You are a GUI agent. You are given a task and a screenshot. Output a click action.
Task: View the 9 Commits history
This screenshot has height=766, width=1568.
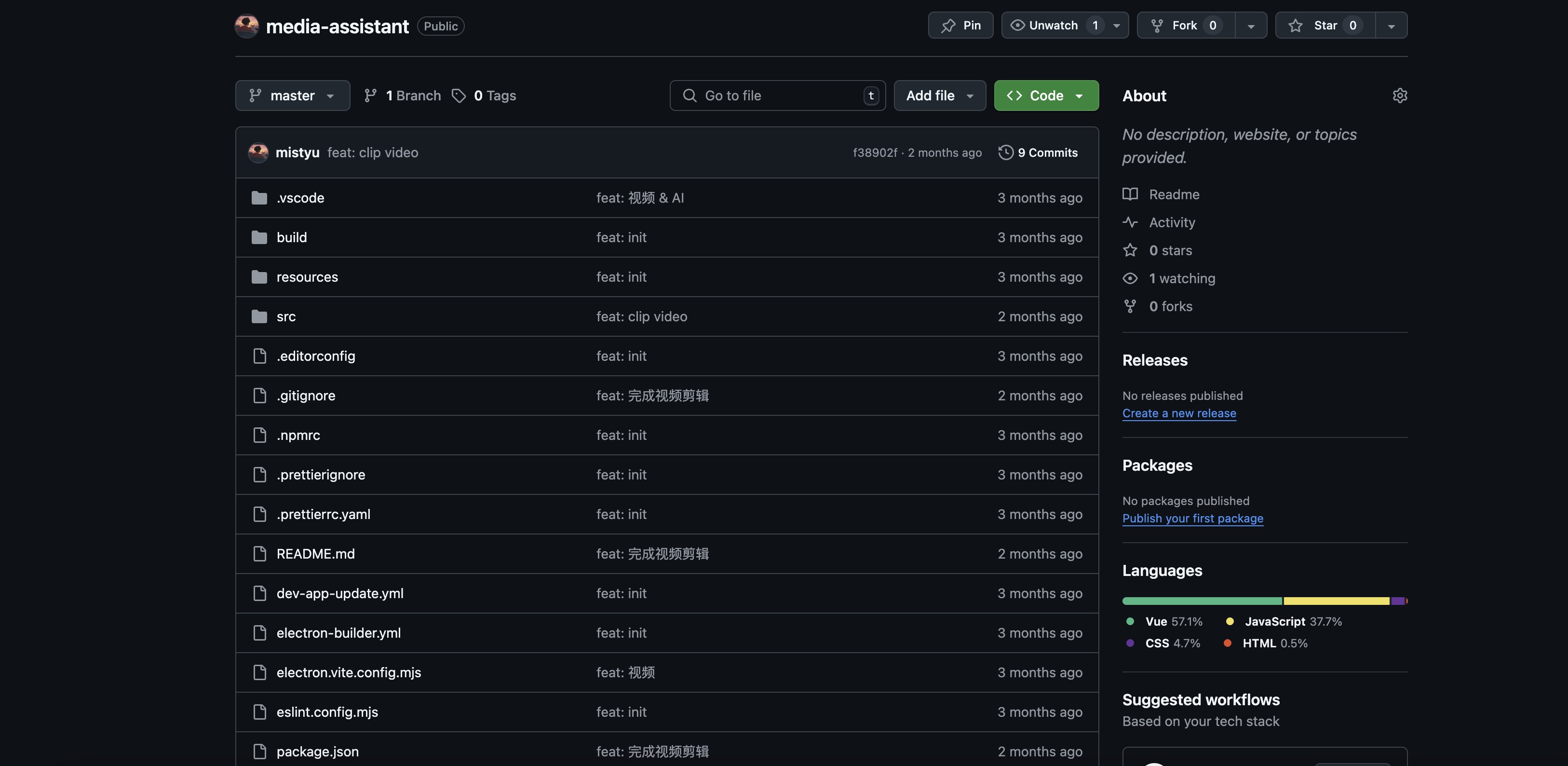(x=1038, y=153)
